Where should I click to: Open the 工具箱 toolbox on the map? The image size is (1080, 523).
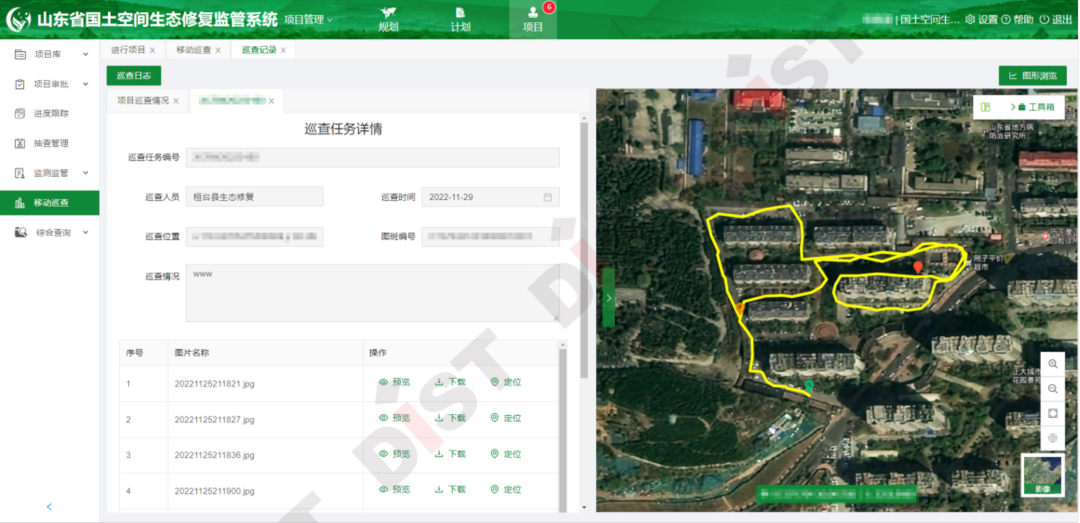click(x=1036, y=107)
